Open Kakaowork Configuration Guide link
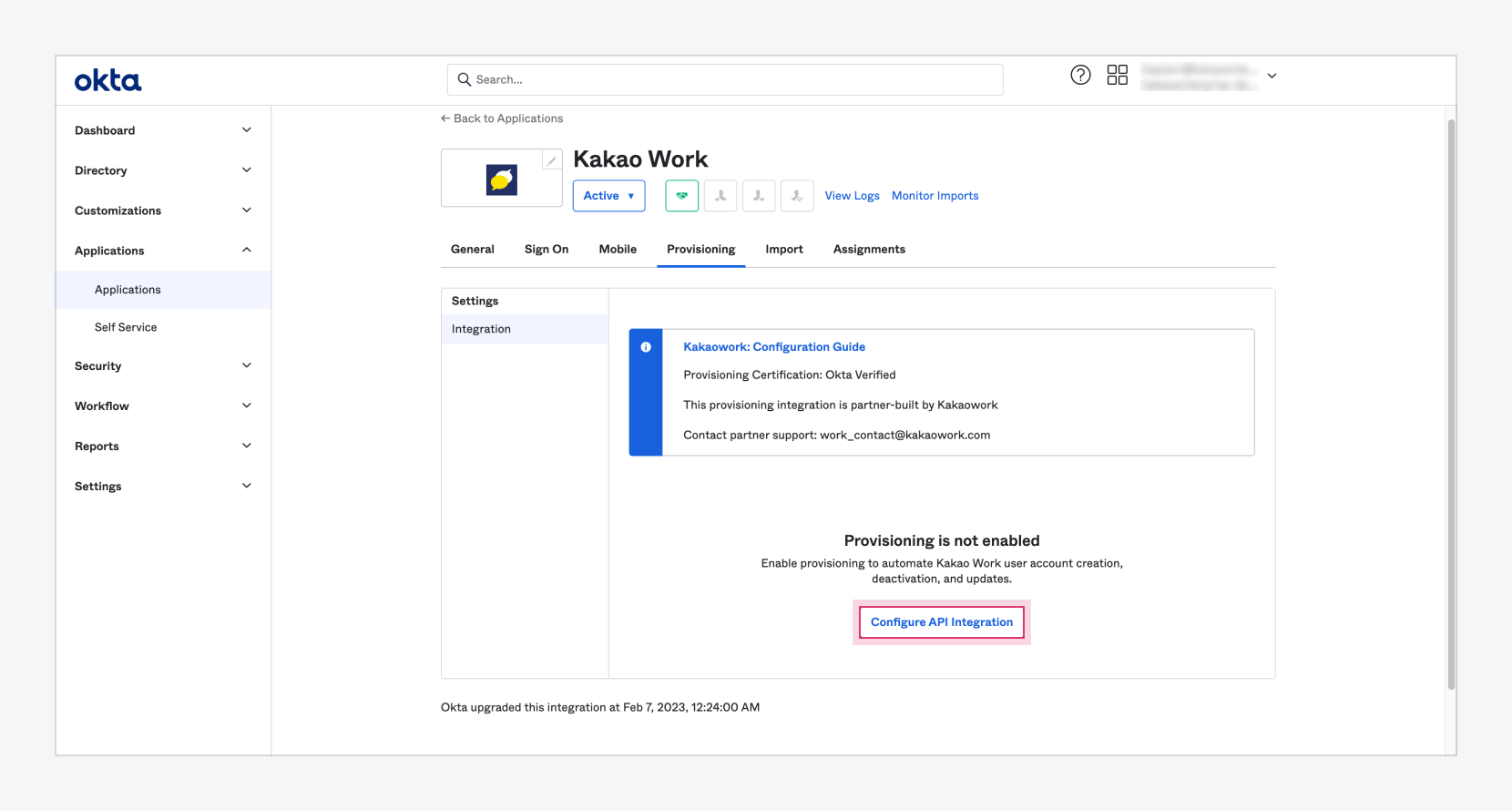The width and height of the screenshot is (1512, 811). pyautogui.click(x=774, y=347)
